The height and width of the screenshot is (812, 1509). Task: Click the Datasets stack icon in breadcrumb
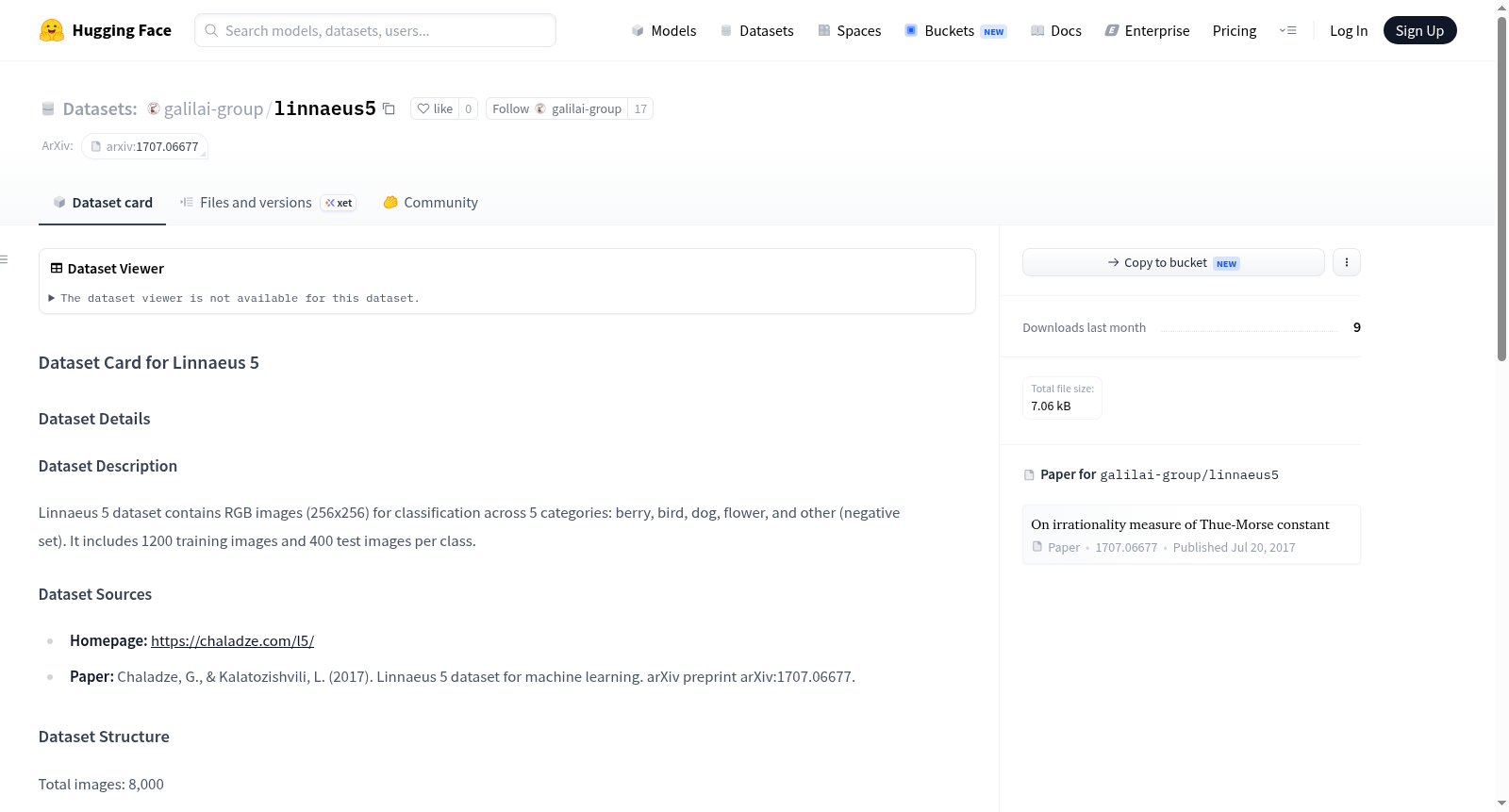[48, 108]
